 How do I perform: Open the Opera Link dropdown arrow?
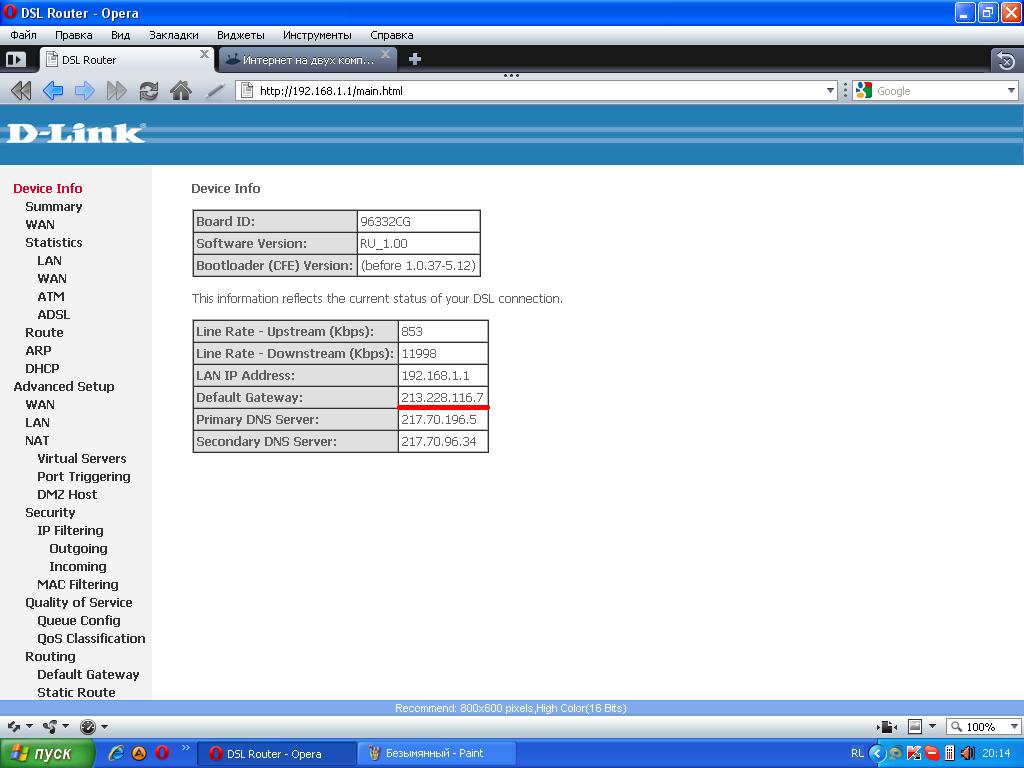click(x=29, y=726)
